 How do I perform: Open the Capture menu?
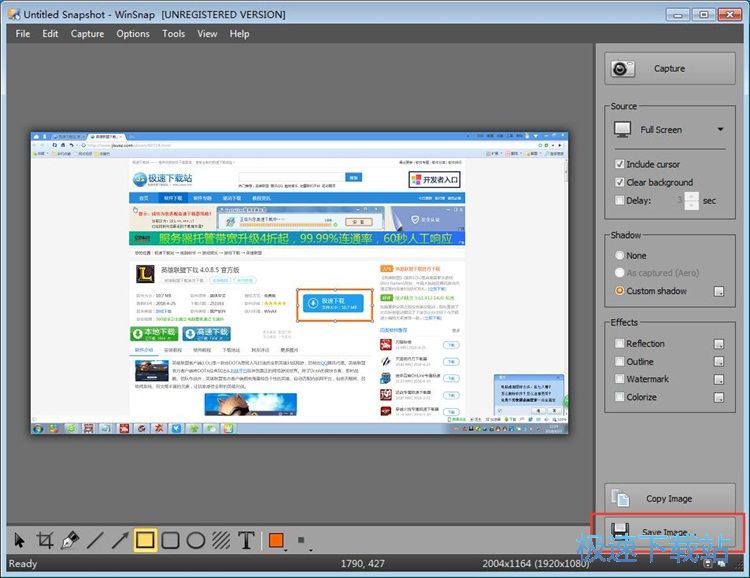pos(87,33)
